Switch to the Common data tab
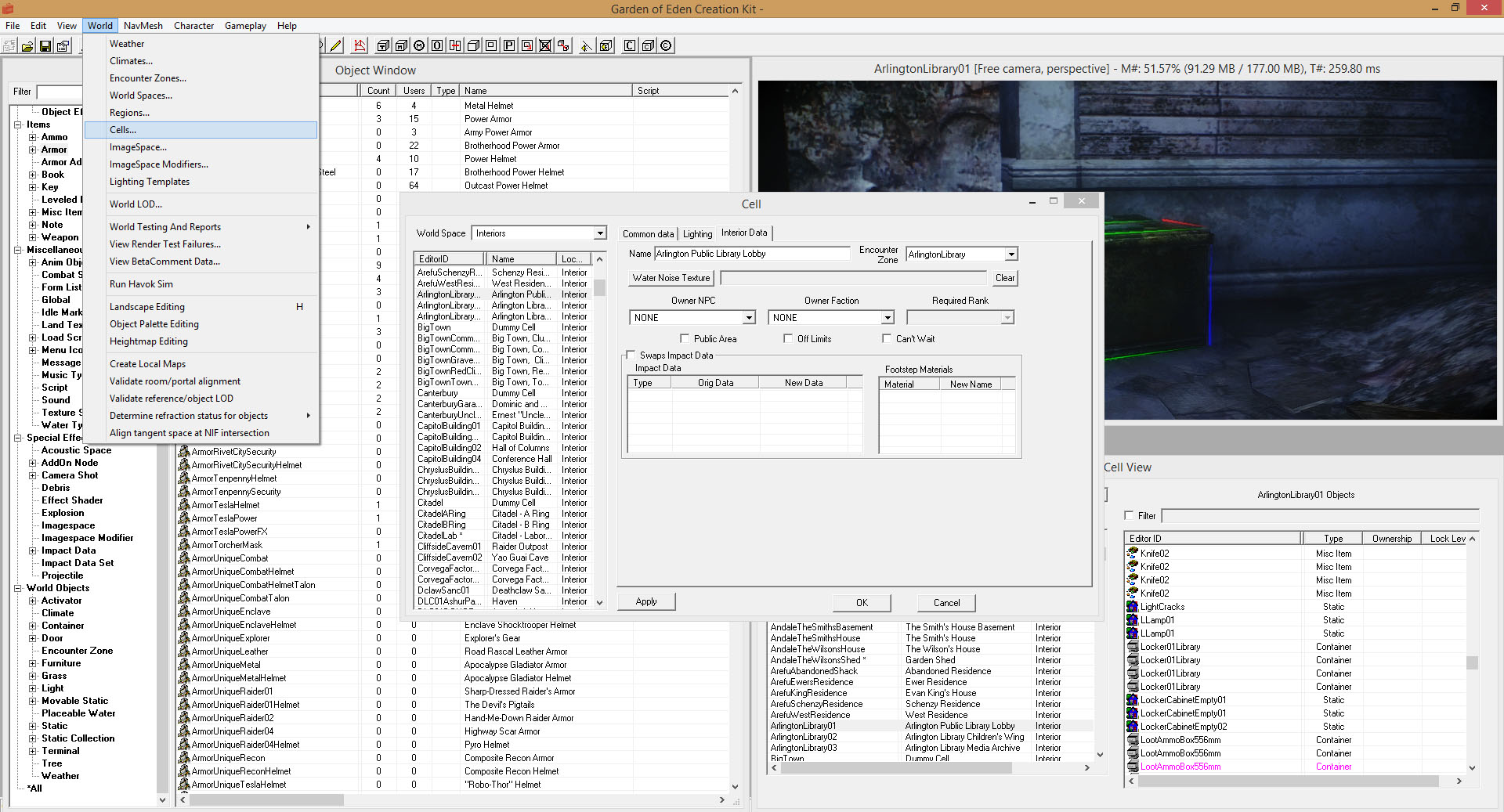 [x=648, y=233]
